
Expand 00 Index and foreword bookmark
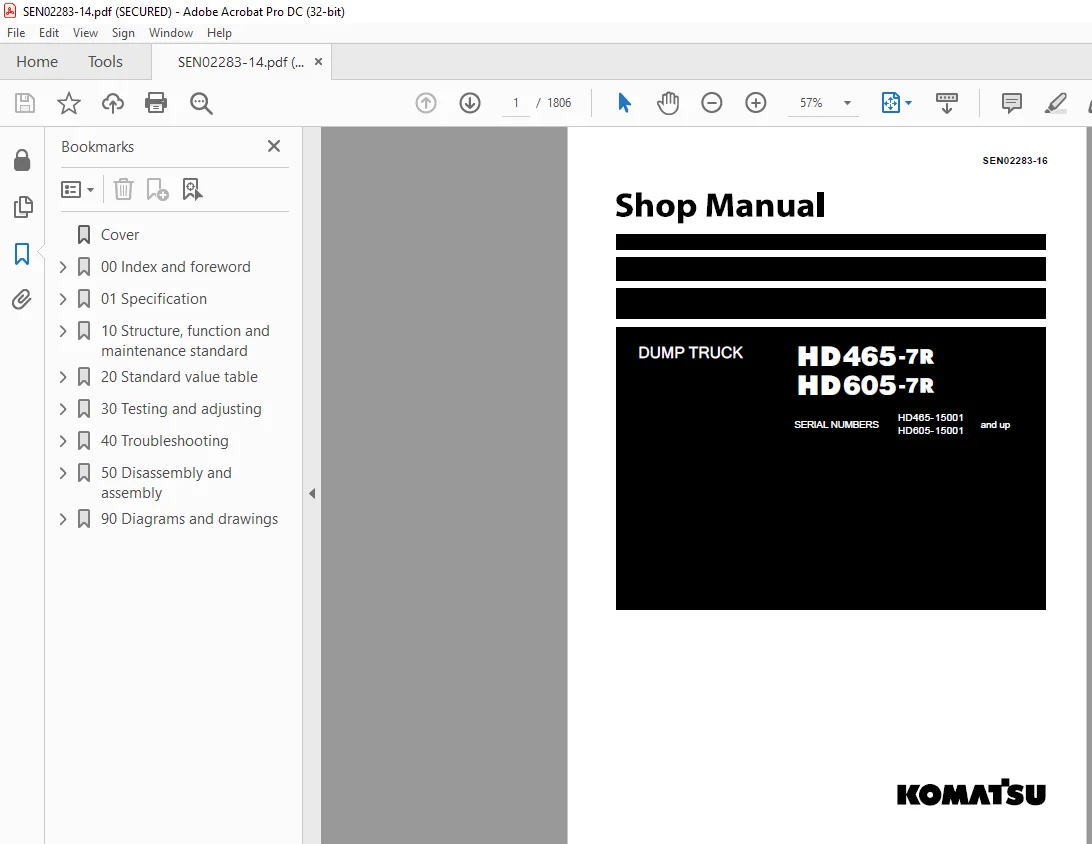tap(63, 267)
